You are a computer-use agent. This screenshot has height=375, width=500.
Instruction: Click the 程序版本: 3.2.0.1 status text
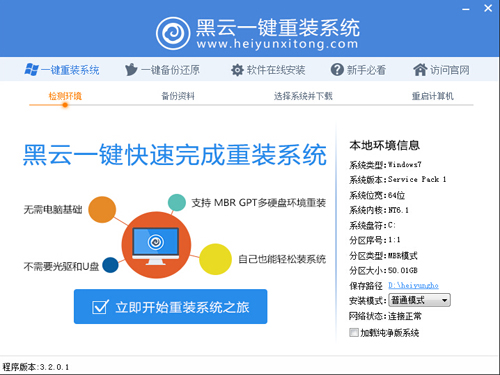[36, 367]
